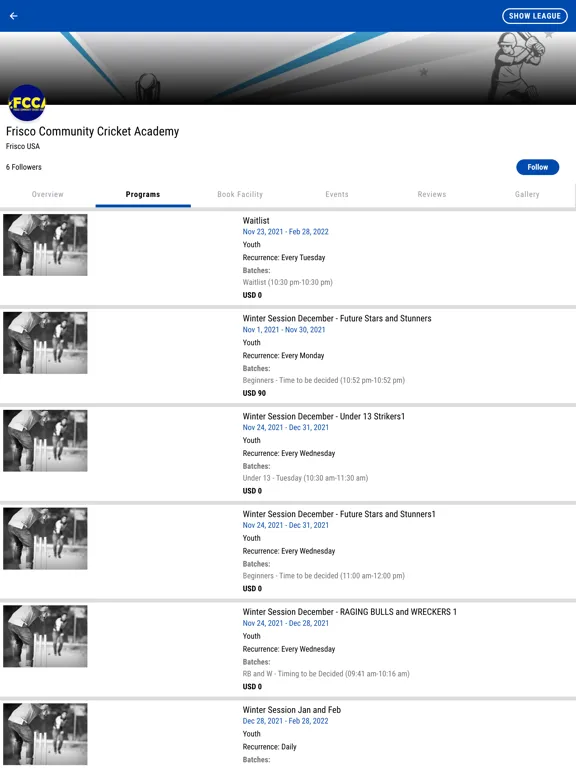This screenshot has width=576, height=768.
Task: Click date range Nov 23, 2021 - Feb 28, 2022
Action: tap(286, 232)
